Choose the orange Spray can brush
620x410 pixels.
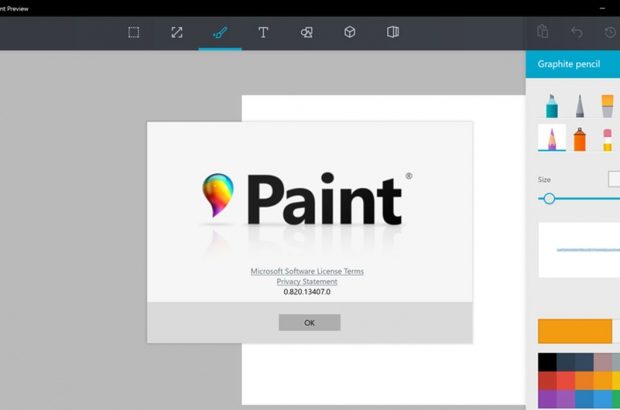(x=580, y=139)
